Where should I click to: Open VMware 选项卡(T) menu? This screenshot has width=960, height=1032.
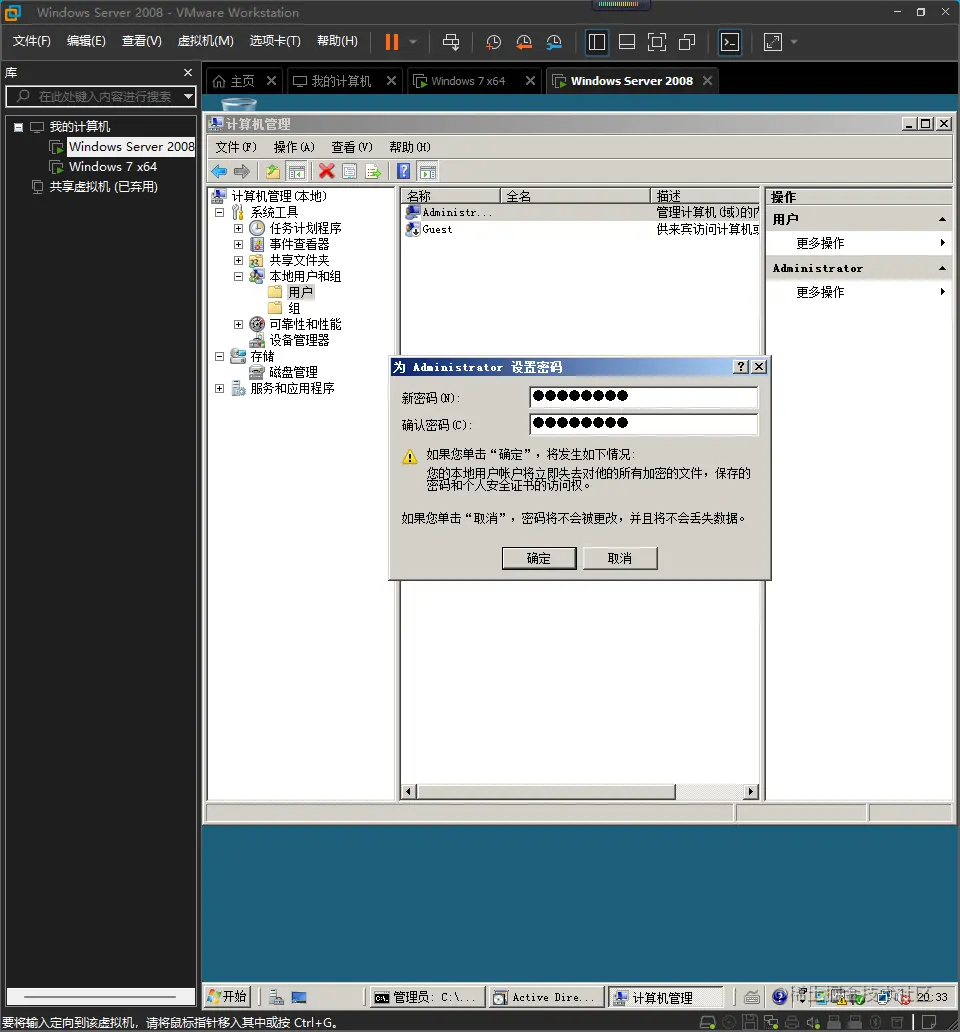[x=275, y=41]
